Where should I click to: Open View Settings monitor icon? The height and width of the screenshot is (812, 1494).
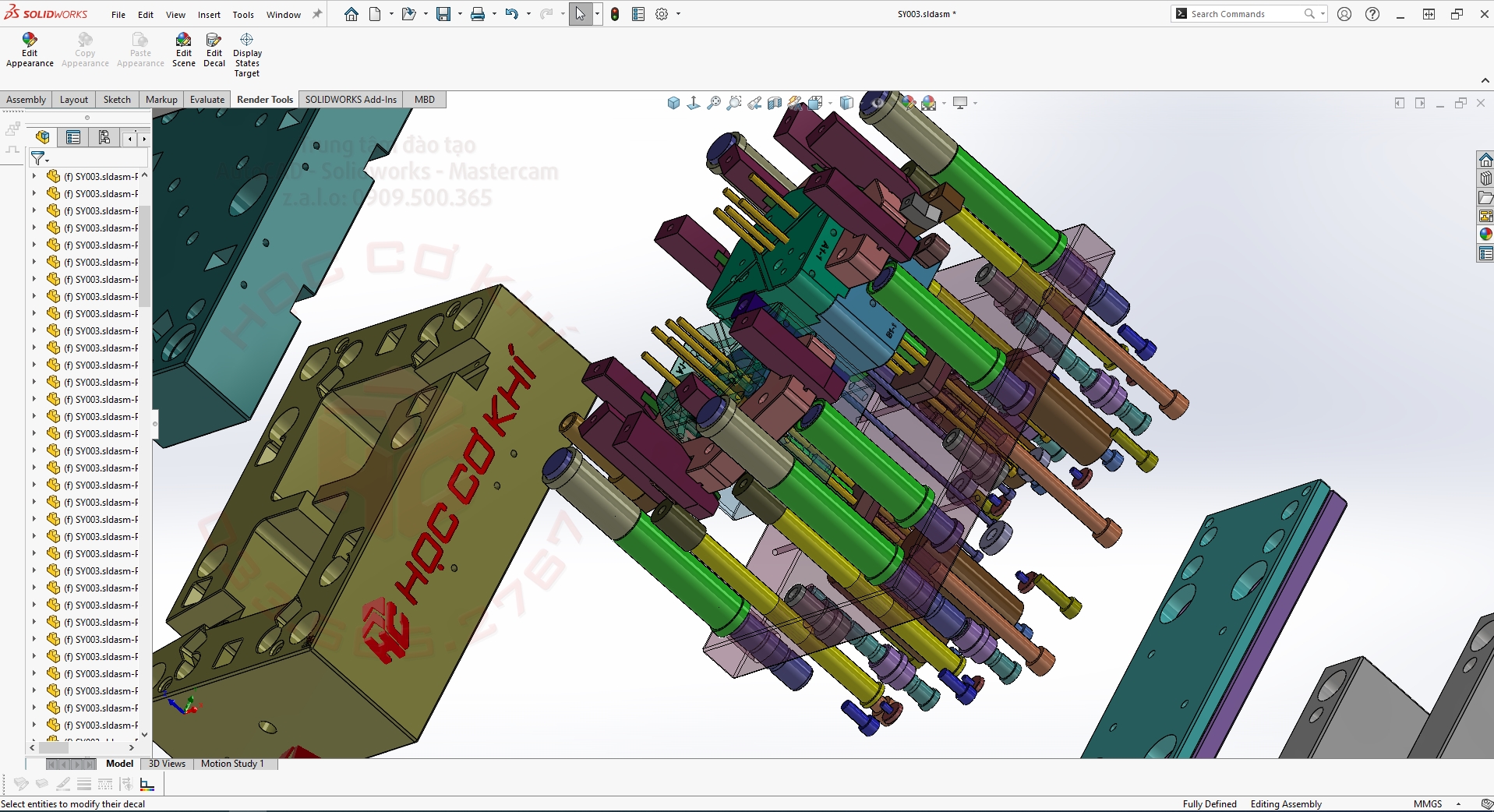point(960,103)
